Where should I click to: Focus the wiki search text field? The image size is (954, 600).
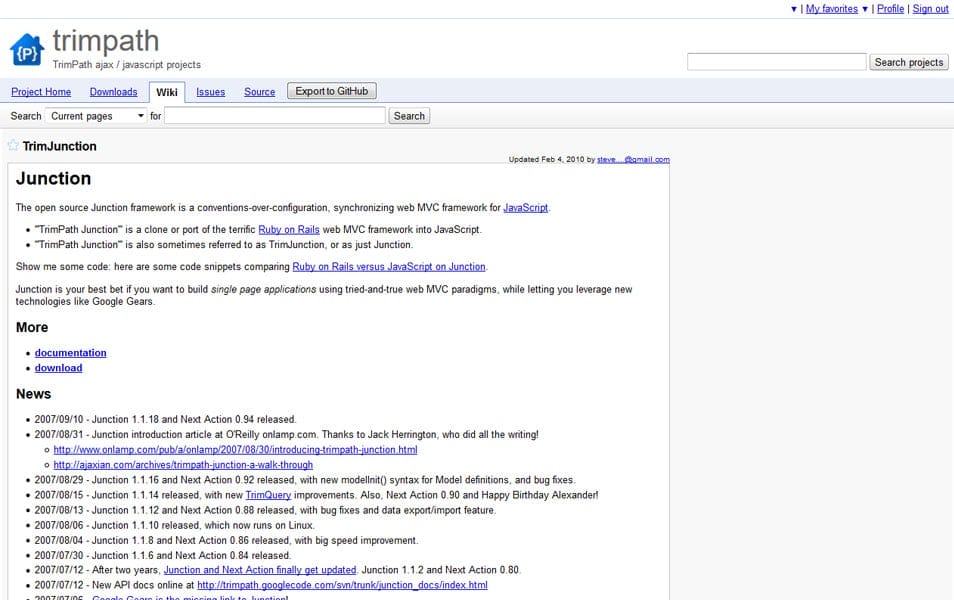(x=275, y=116)
